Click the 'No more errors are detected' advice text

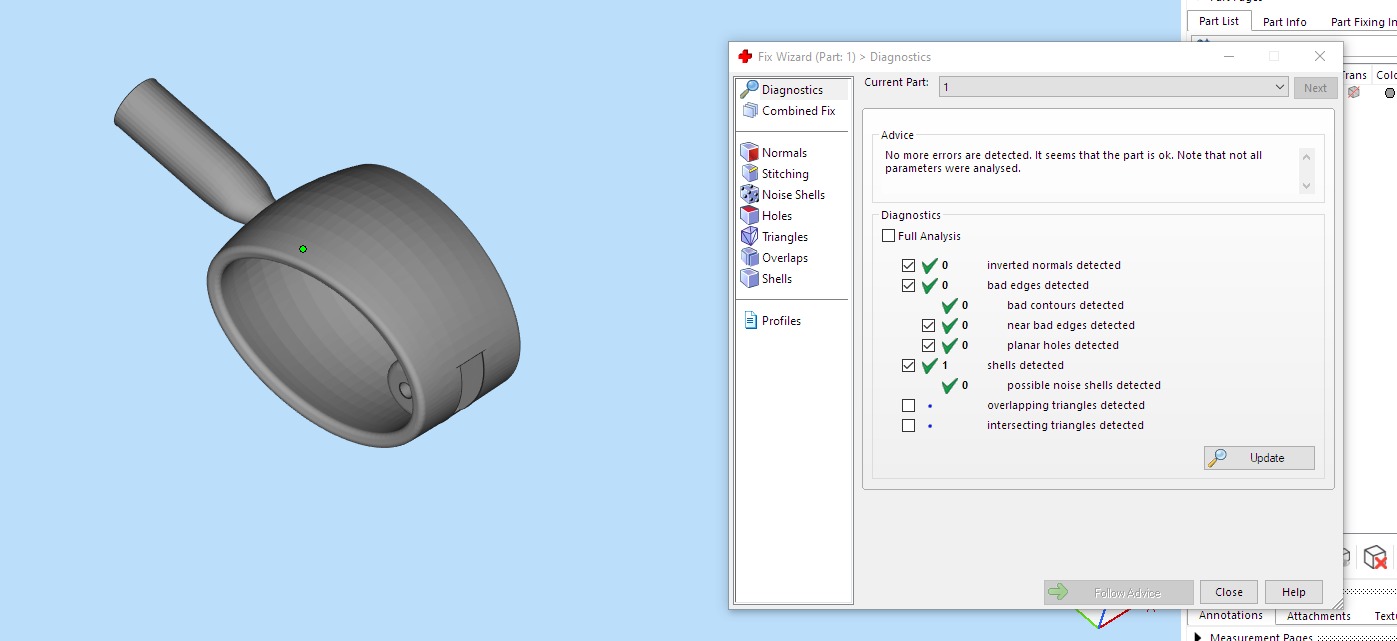[x=1073, y=162]
